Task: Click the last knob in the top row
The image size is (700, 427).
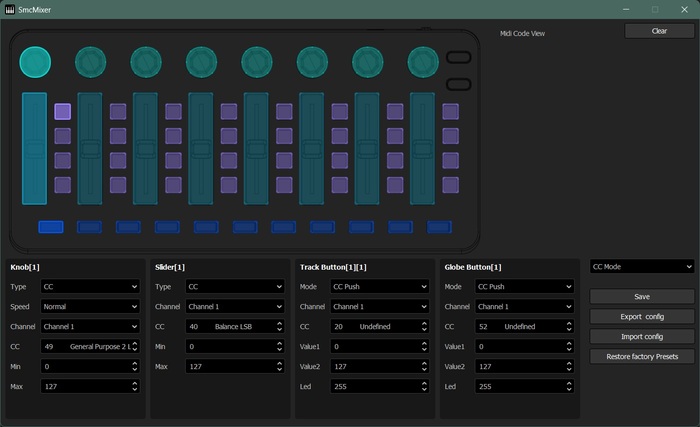Action: coord(423,62)
